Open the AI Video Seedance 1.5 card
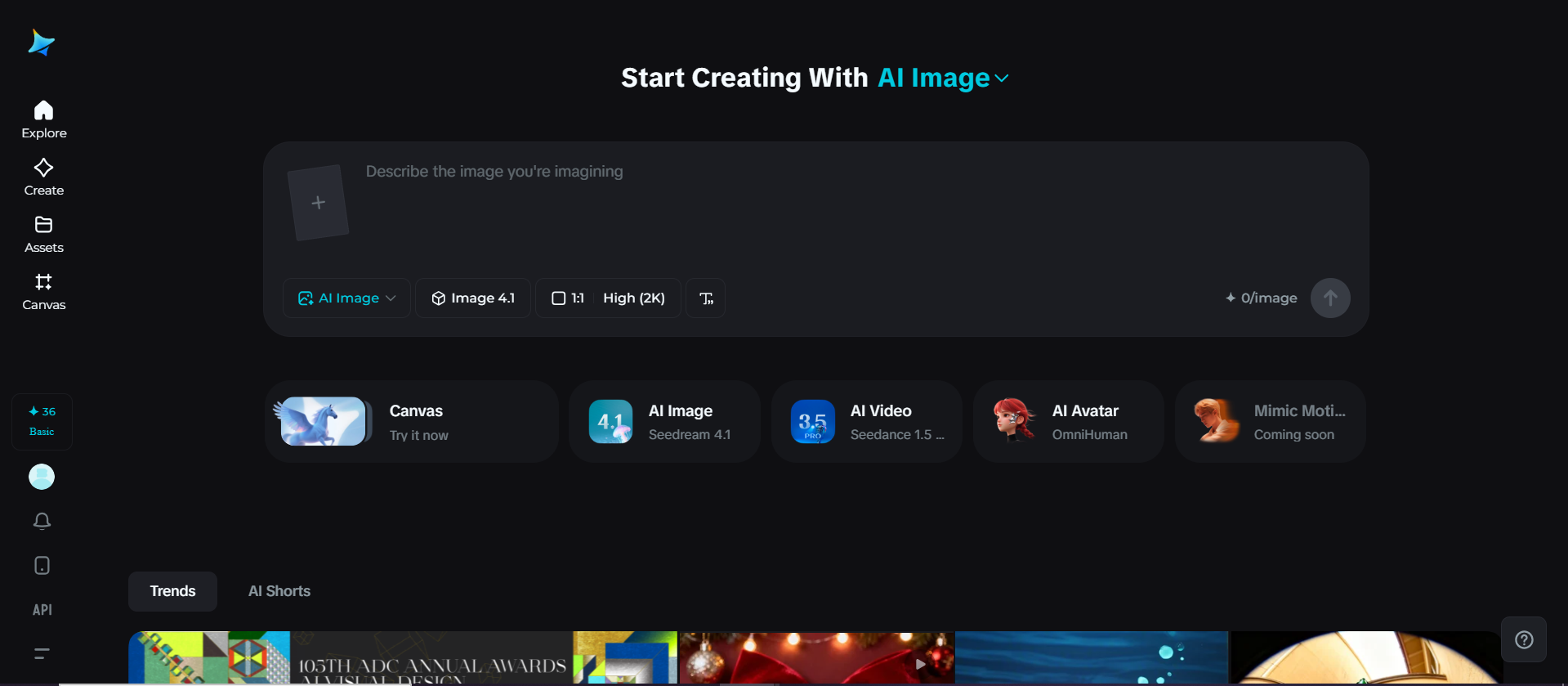1568x686 pixels. (x=867, y=422)
